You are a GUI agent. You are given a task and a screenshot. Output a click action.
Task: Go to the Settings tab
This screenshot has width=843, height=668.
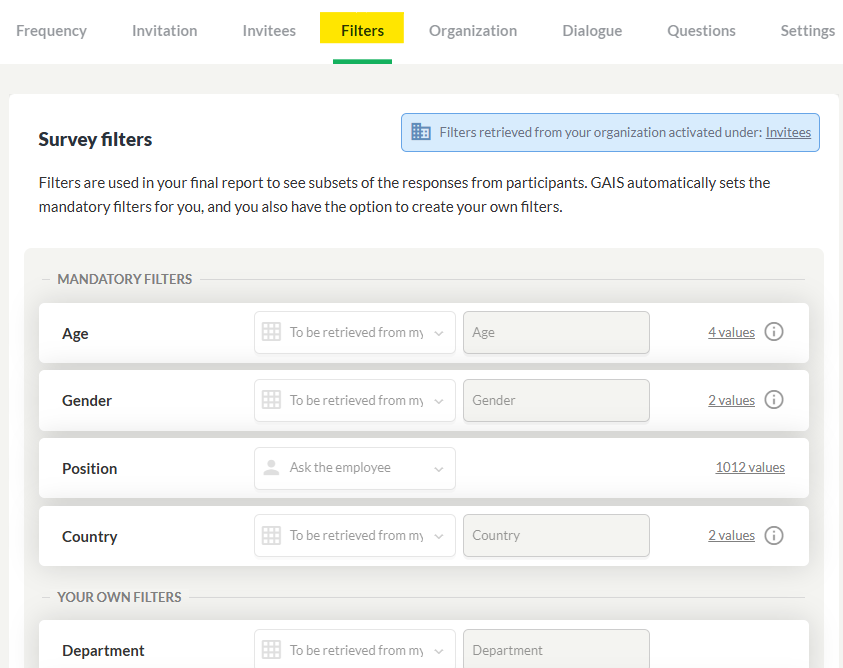point(808,31)
